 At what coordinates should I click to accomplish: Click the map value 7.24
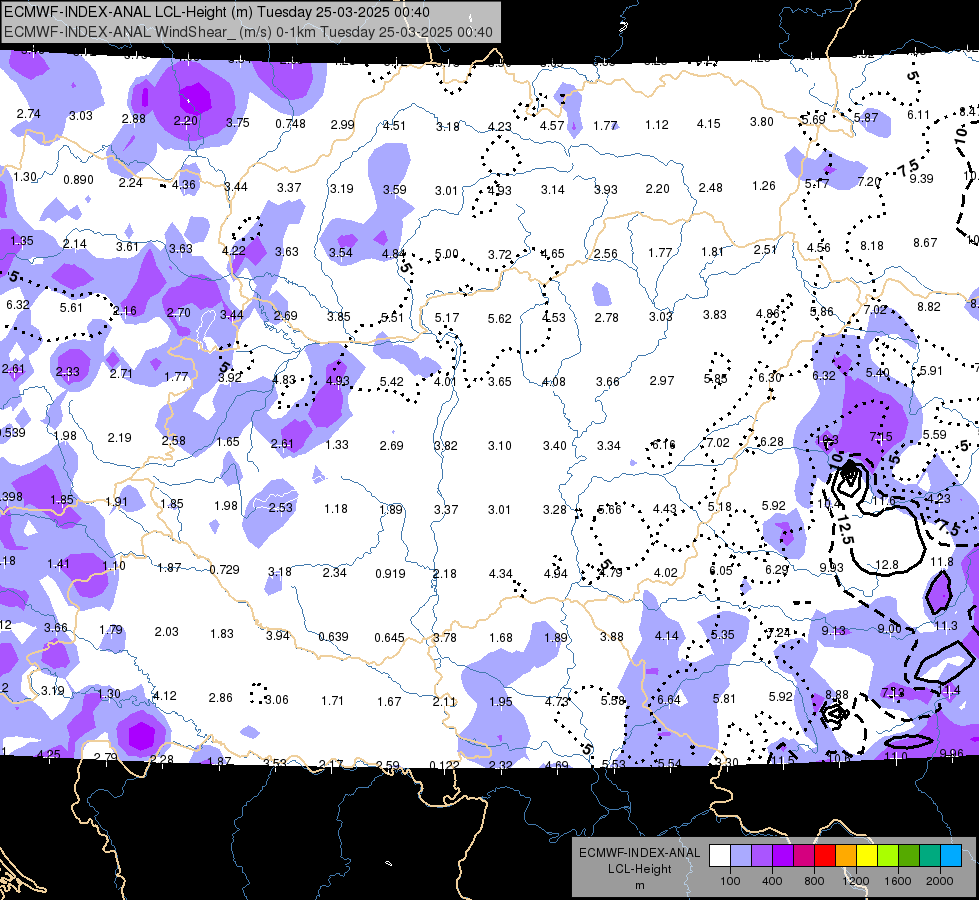pyautogui.click(x=778, y=633)
